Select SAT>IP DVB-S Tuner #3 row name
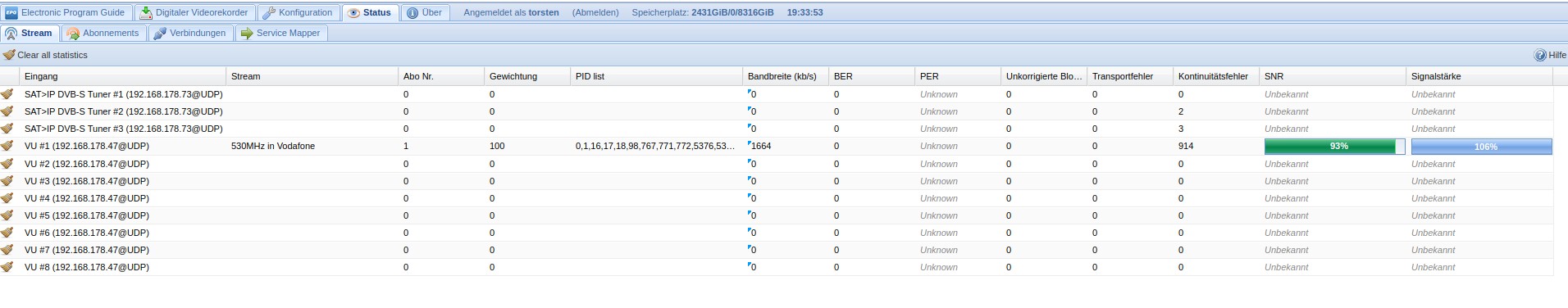 (124, 129)
